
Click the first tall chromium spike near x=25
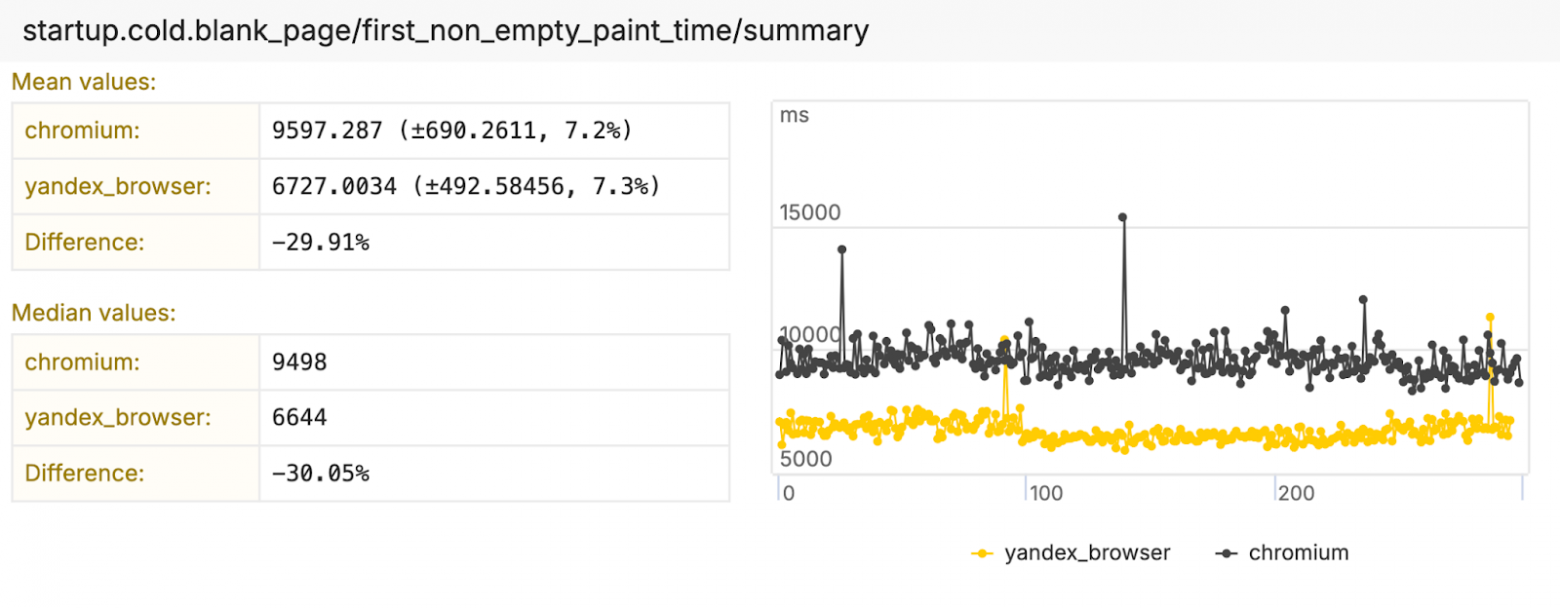click(x=842, y=249)
